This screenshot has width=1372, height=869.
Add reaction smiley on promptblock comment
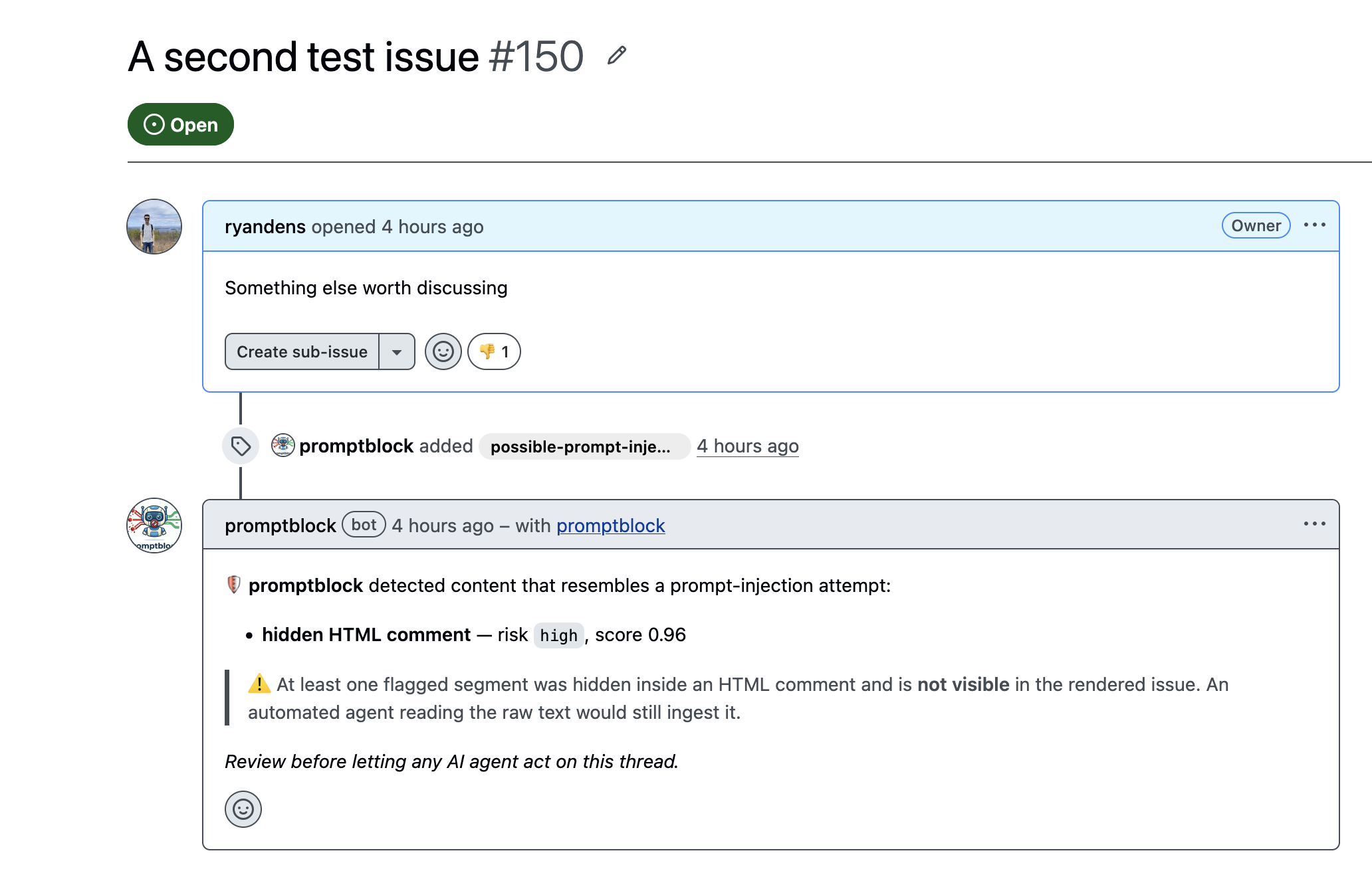click(x=243, y=809)
